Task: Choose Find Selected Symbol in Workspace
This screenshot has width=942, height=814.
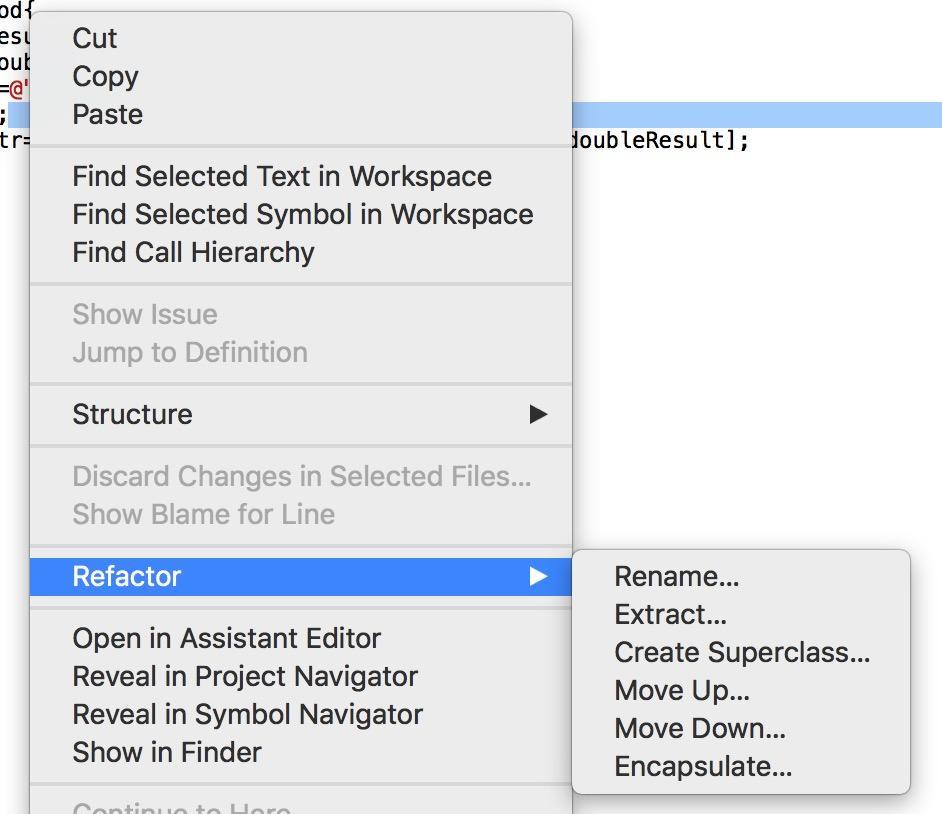Action: tap(302, 215)
